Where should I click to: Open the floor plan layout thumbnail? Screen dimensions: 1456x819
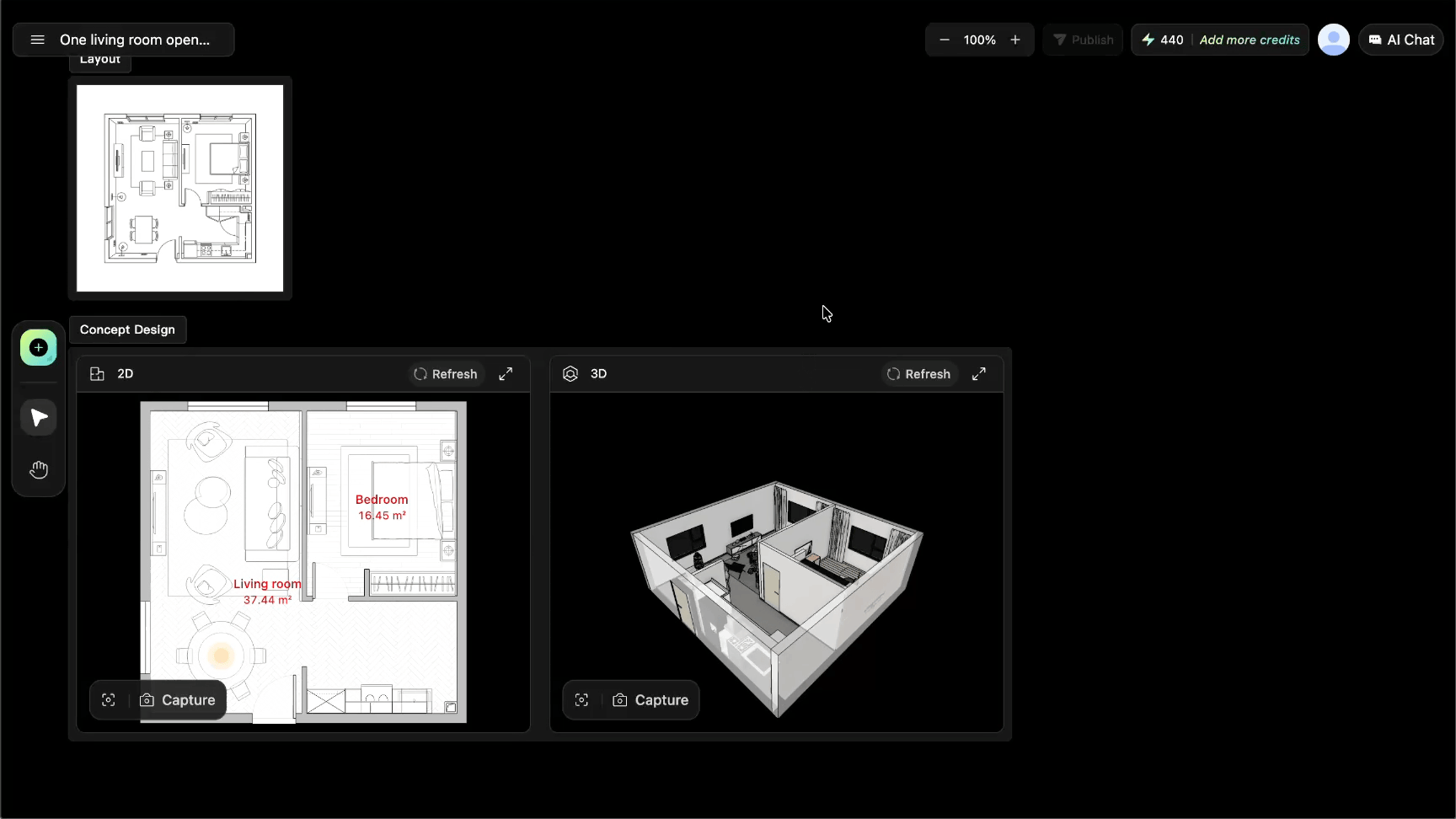coord(180,188)
